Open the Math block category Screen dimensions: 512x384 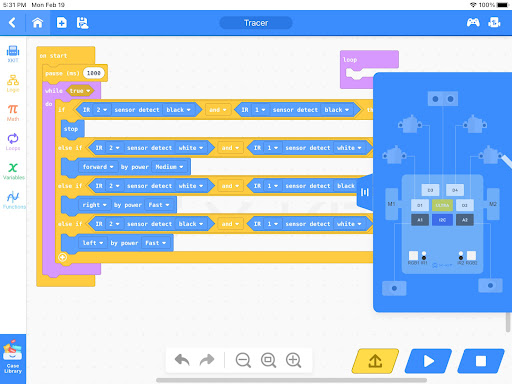coord(13,113)
